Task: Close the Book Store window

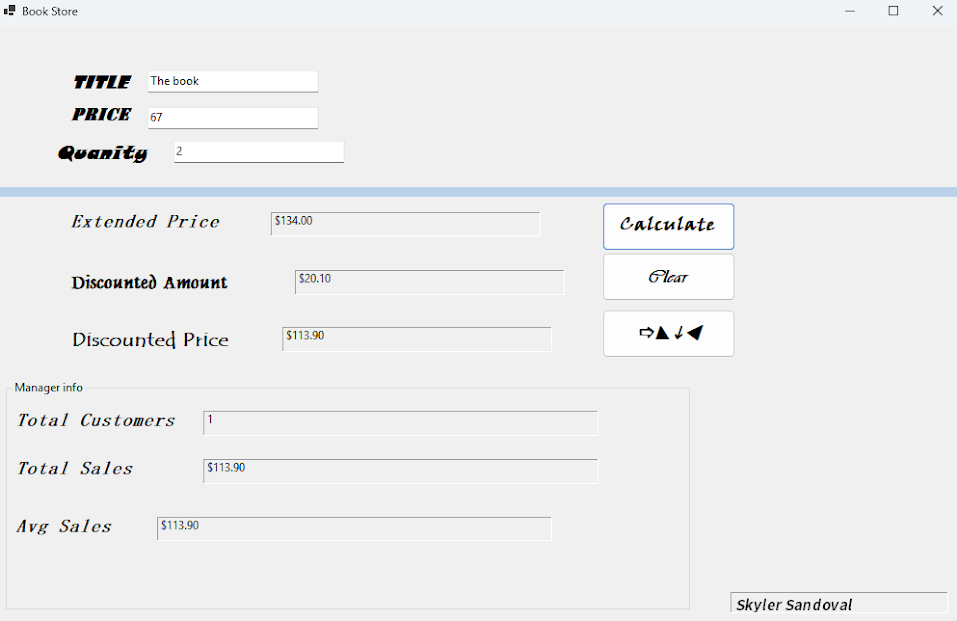Action: tap(937, 11)
